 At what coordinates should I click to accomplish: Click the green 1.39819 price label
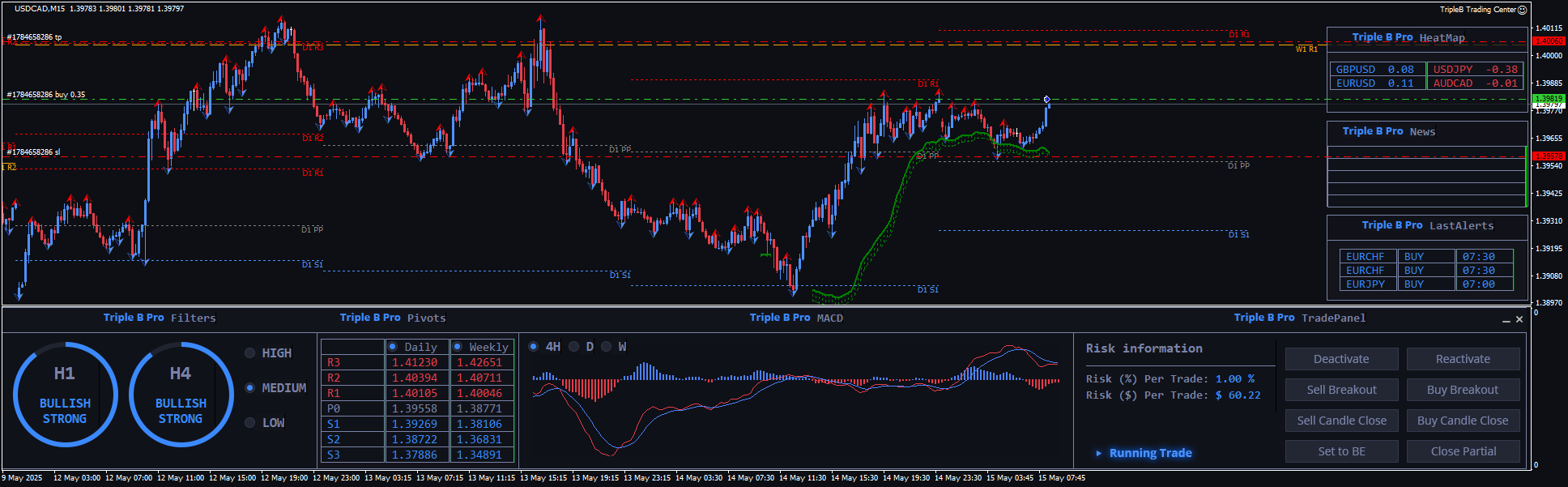coord(1549,99)
